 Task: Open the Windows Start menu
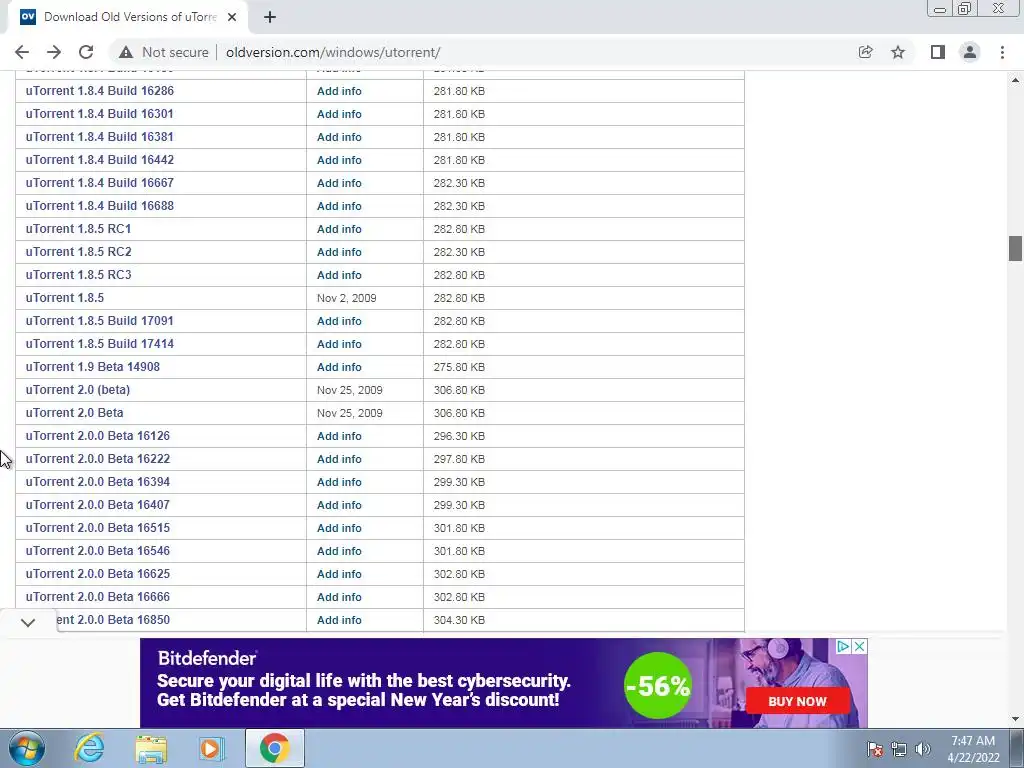pyautogui.click(x=27, y=748)
